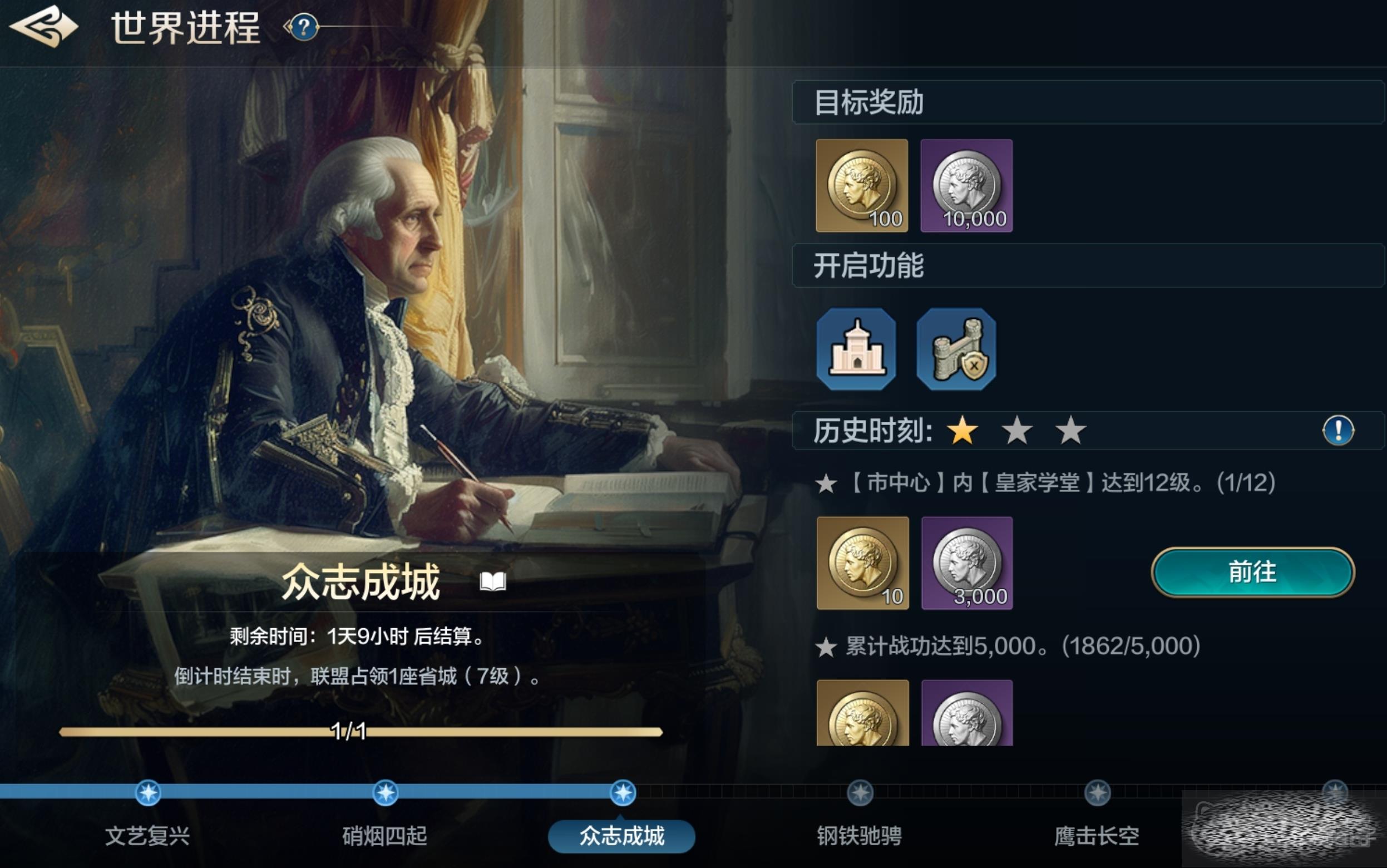The height and width of the screenshot is (868, 1387).
Task: Open the 钢铁驰骋 stage tab
Action: (860, 836)
